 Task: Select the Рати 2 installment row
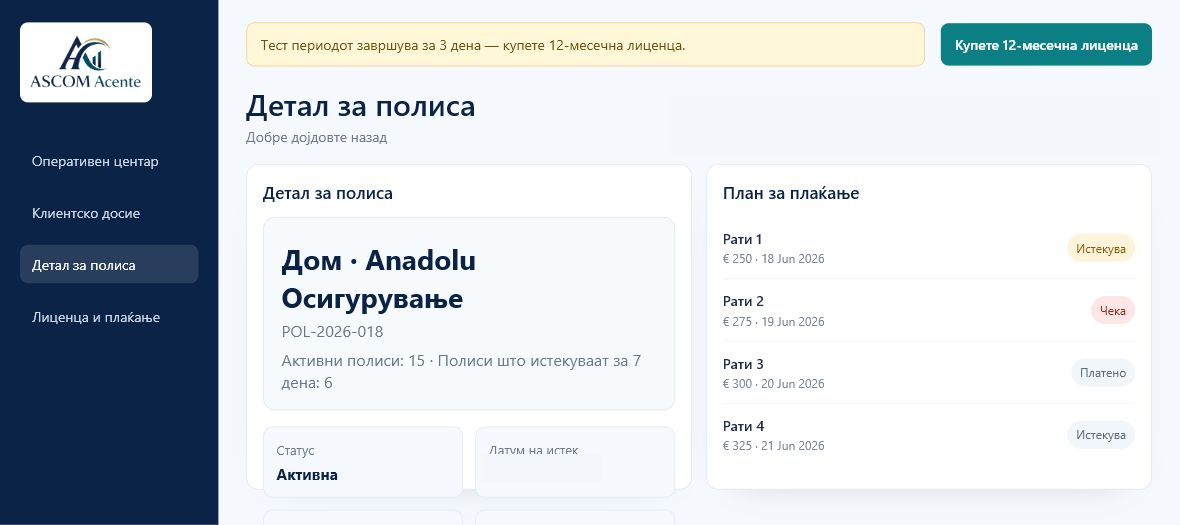coord(929,311)
